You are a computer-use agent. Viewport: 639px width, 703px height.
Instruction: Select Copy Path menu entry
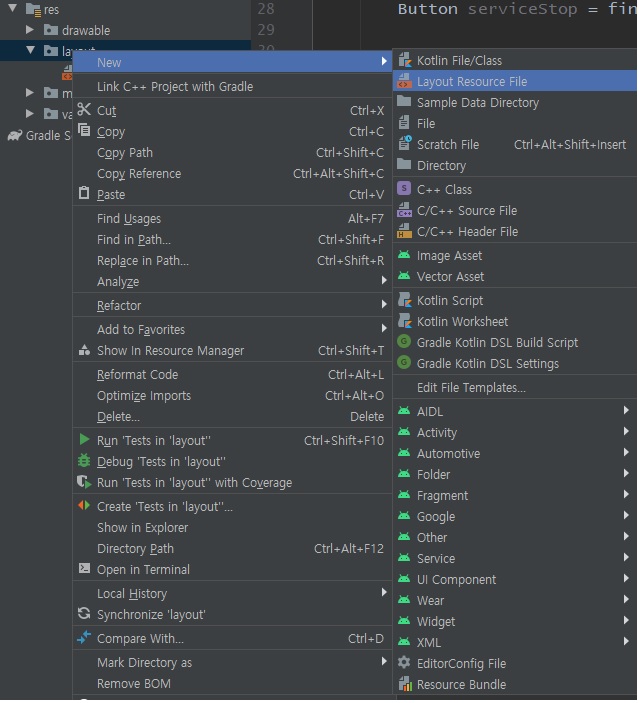pos(232,152)
